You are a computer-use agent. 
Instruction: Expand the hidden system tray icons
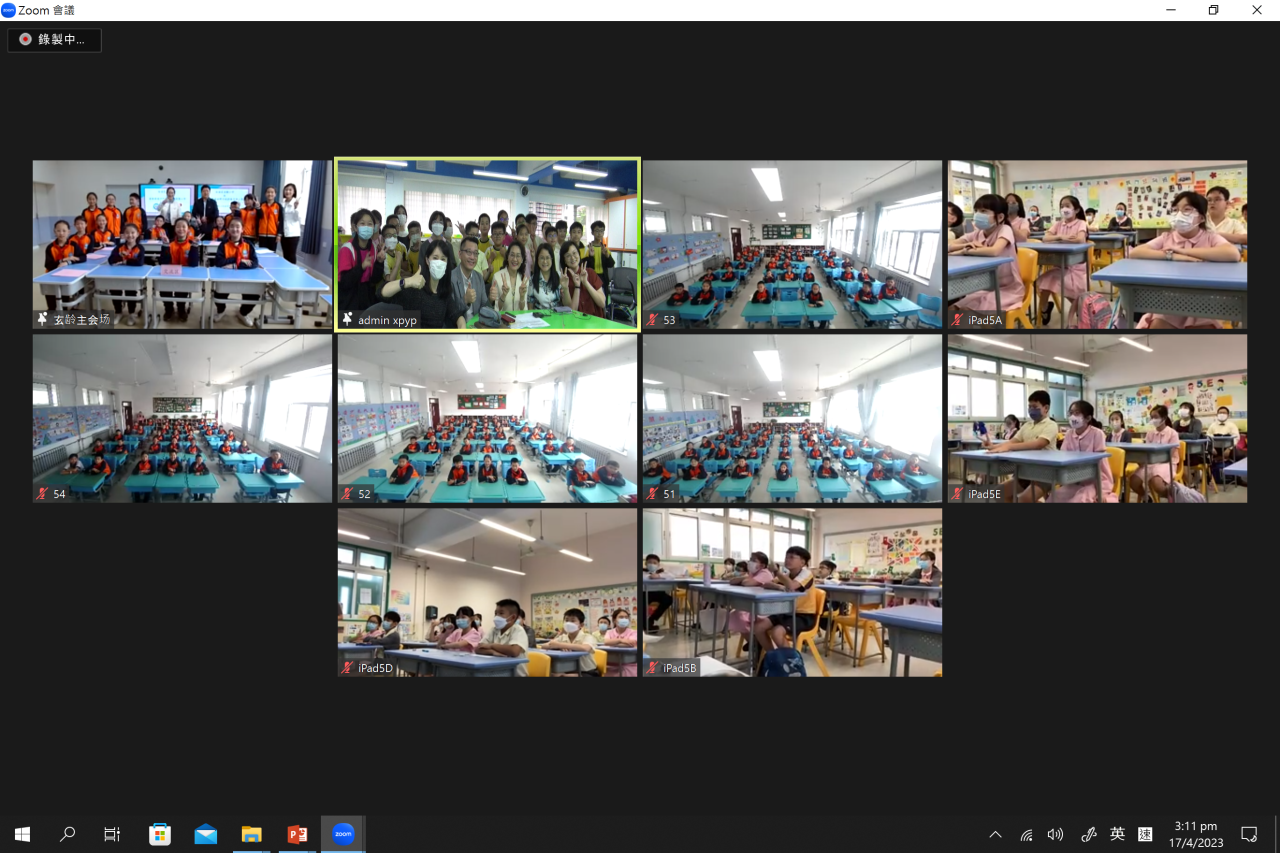click(995, 834)
